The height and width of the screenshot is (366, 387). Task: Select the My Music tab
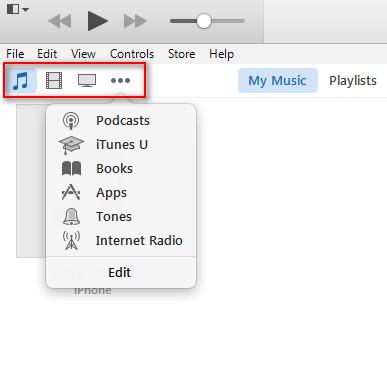(x=278, y=80)
